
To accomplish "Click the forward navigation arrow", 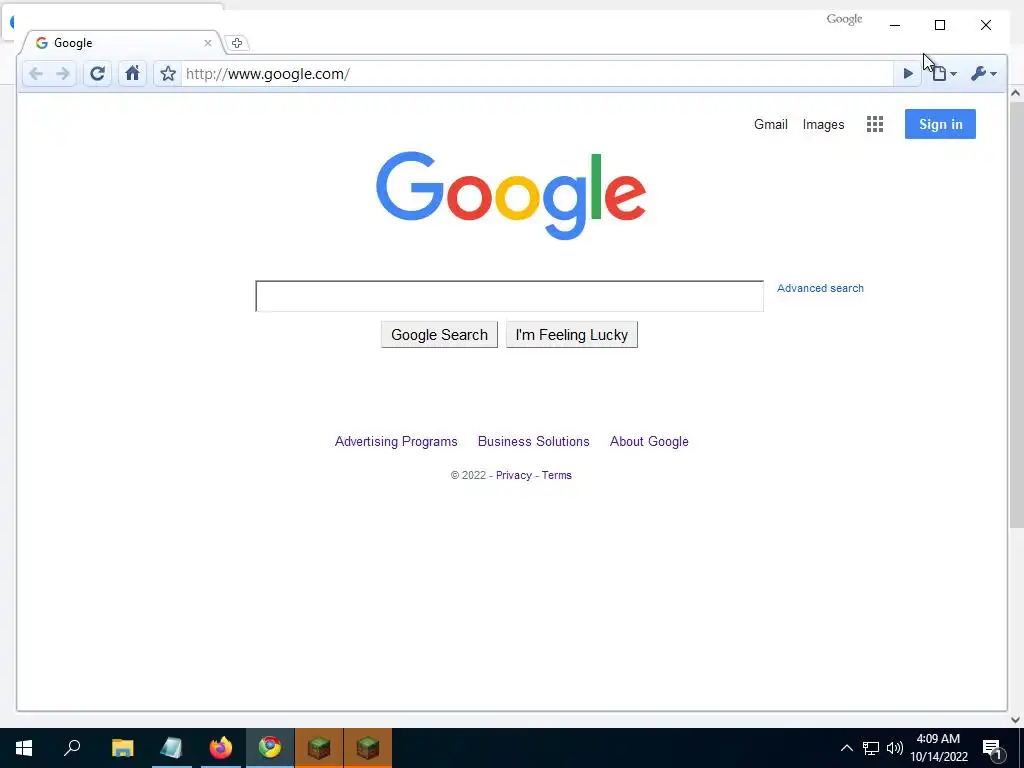I will pyautogui.click(x=63, y=74).
